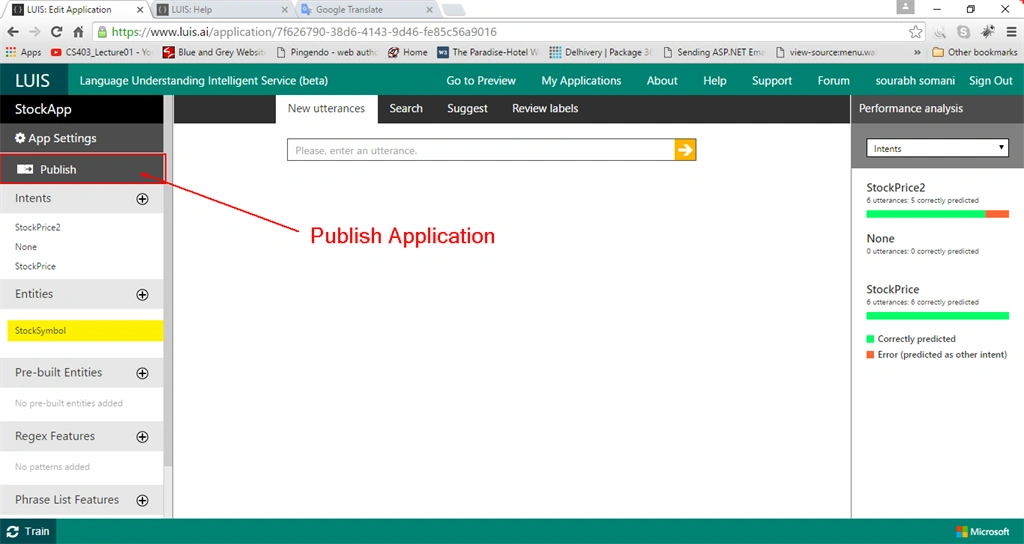Select the Suggest tab
Viewport: 1024px width, 544px height.
[x=467, y=108]
